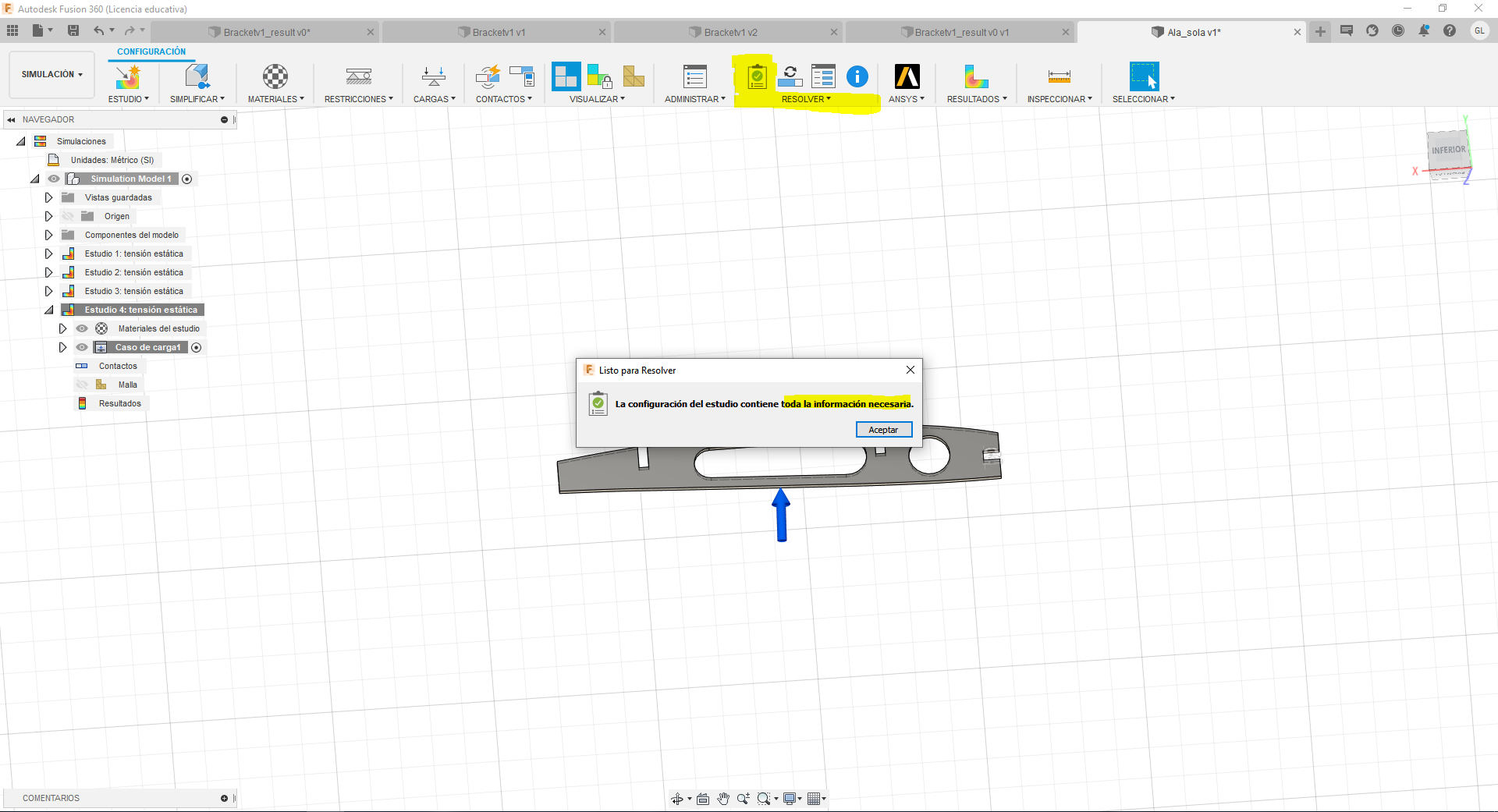This screenshot has height=812, width=1498.
Task: Click the Structural Loads icon
Action: point(434,76)
